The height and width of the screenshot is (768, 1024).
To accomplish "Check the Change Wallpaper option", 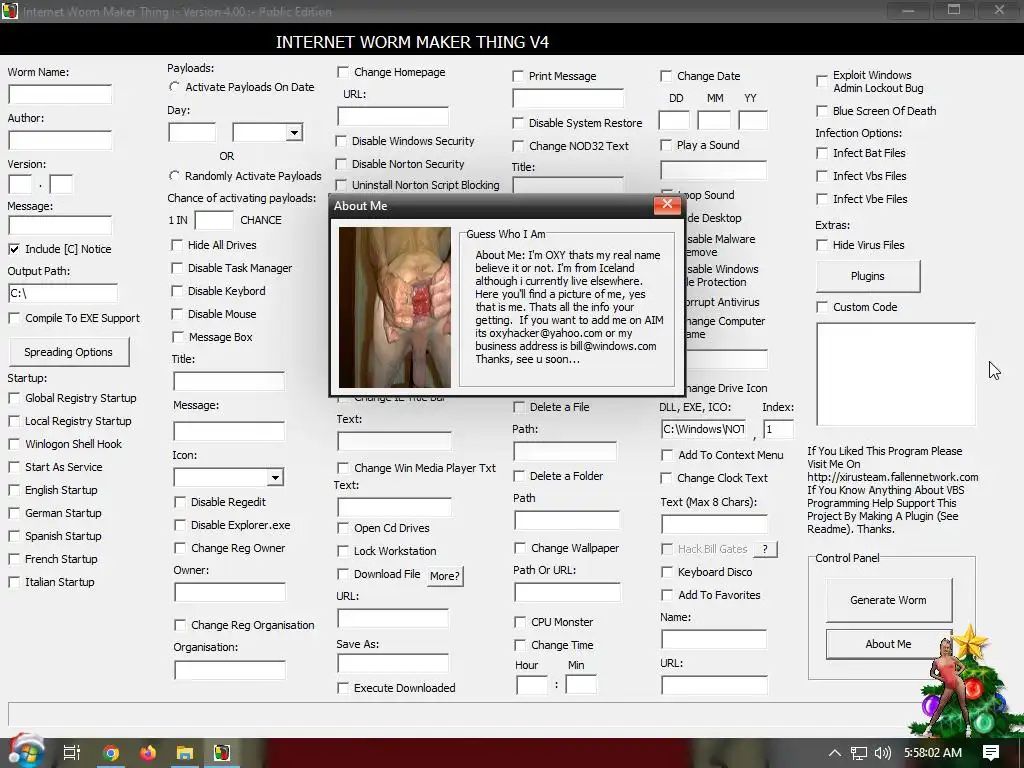I will click(520, 548).
